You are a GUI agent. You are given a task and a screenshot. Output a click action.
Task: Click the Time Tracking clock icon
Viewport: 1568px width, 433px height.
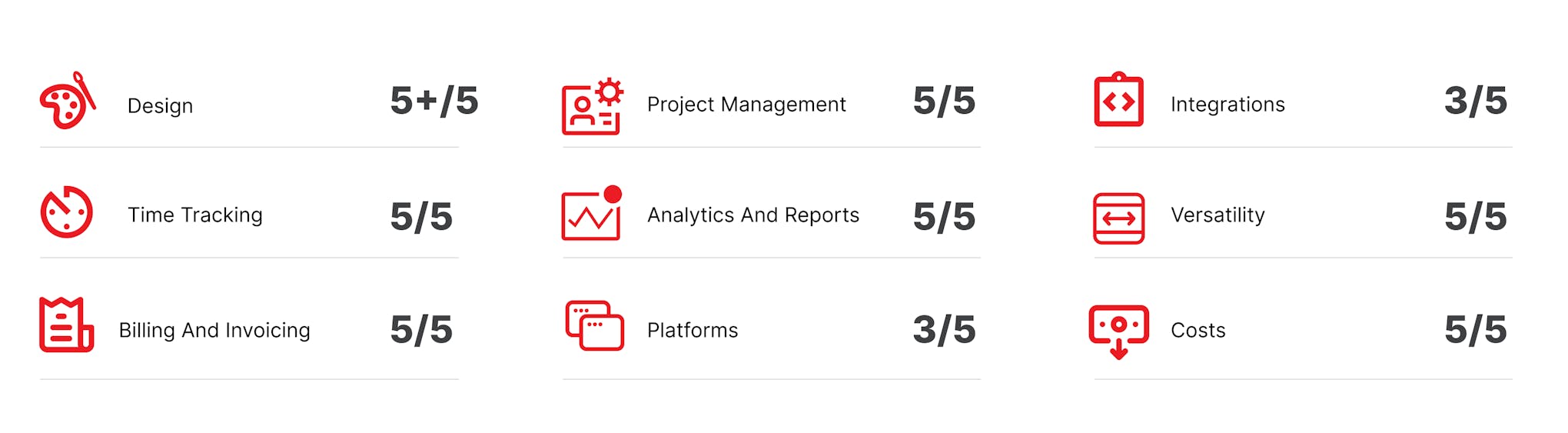[x=67, y=212]
